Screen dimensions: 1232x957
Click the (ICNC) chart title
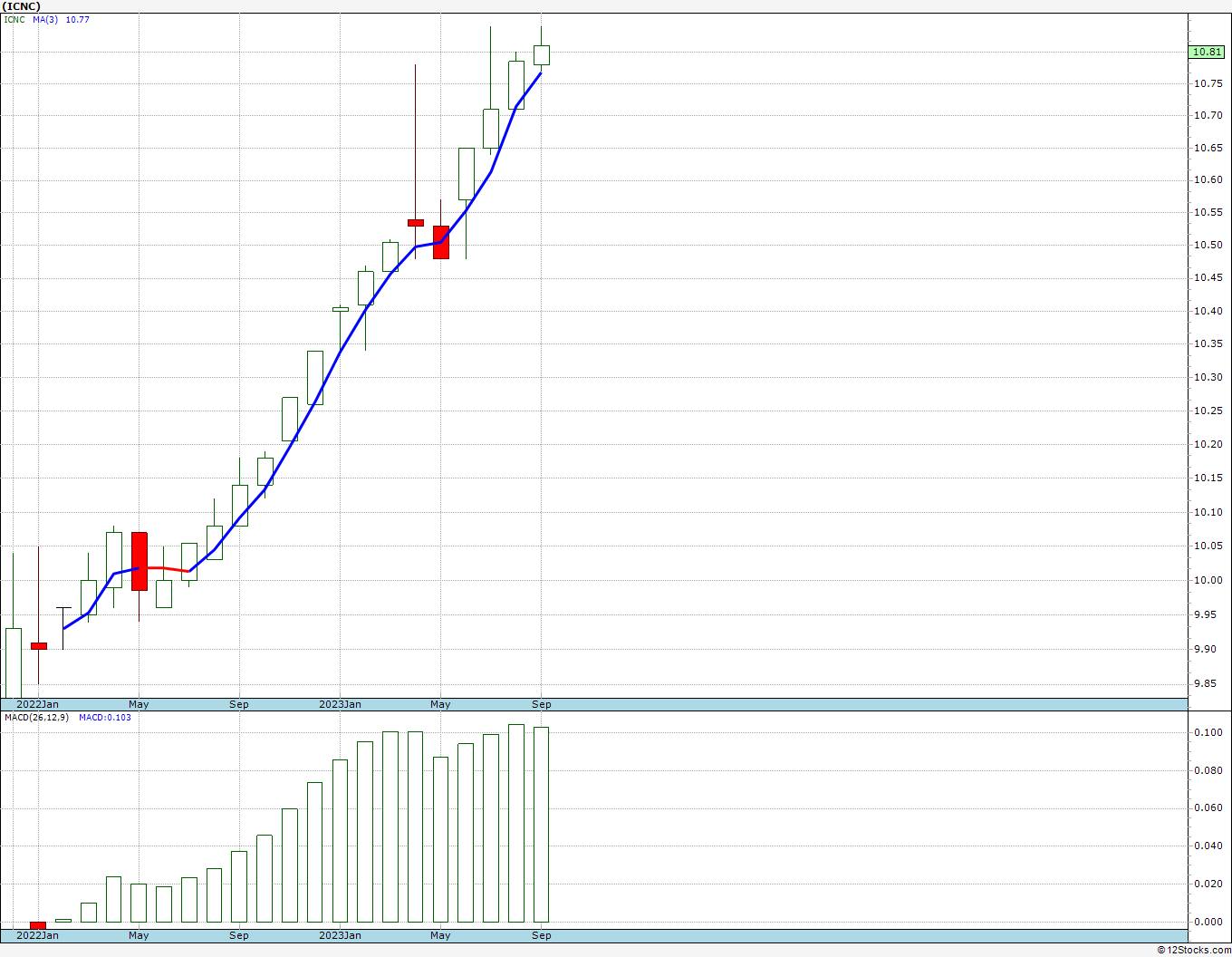(x=23, y=5)
